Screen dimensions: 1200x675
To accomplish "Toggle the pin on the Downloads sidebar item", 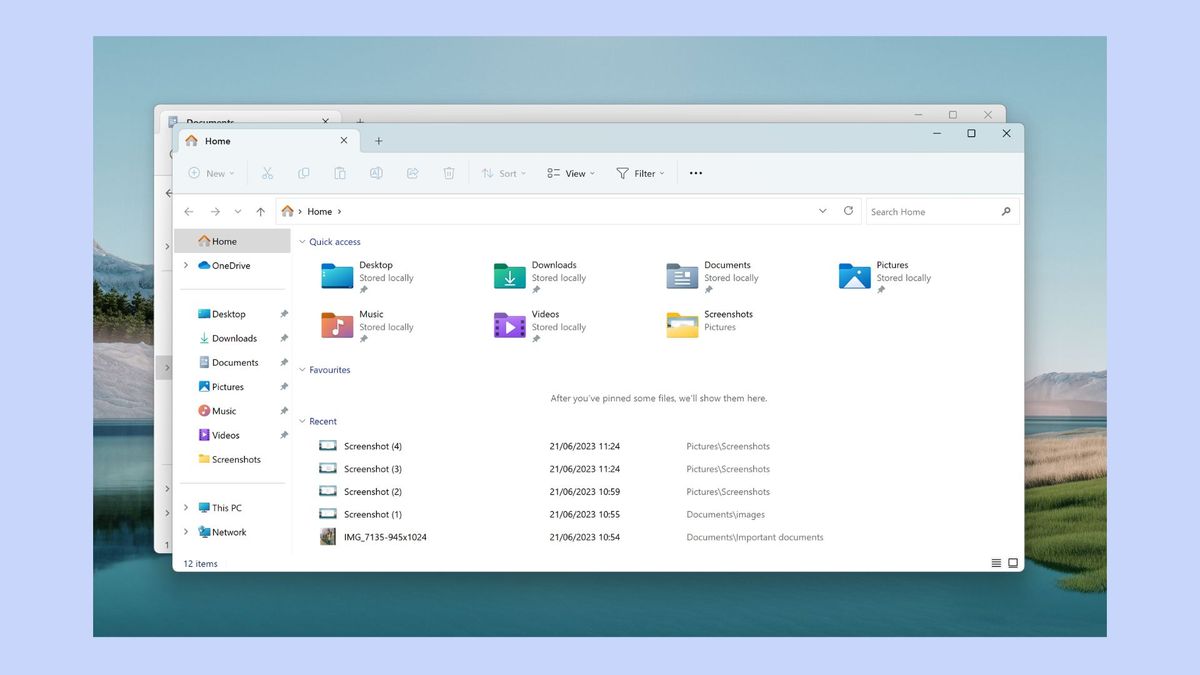I will point(284,338).
